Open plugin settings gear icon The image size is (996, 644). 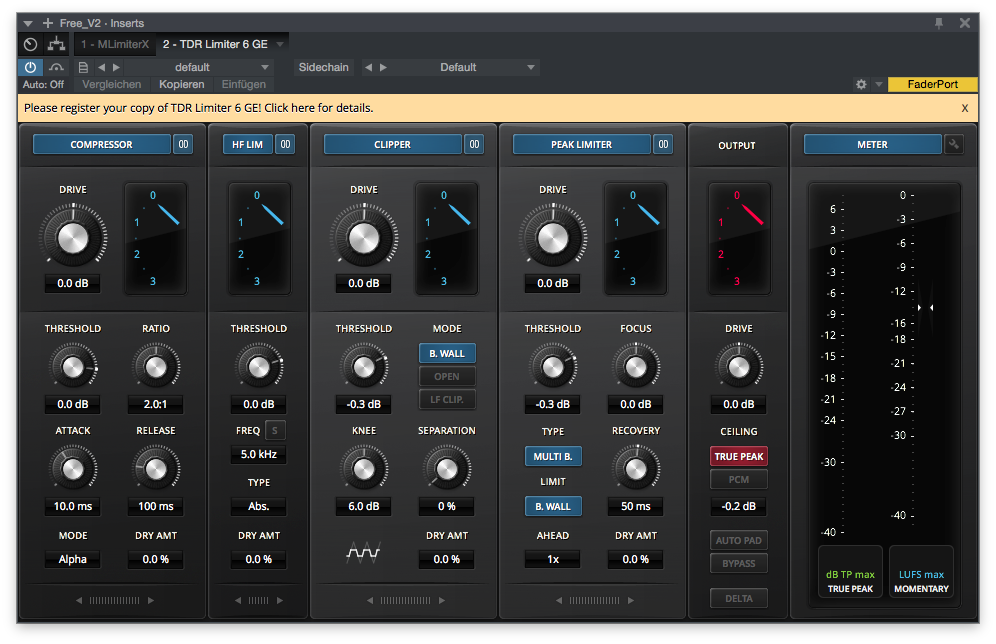tap(861, 84)
